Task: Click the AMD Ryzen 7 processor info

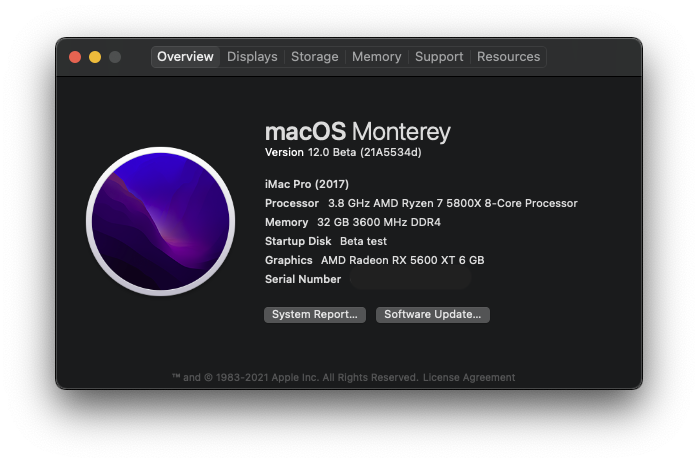Action: (452, 203)
